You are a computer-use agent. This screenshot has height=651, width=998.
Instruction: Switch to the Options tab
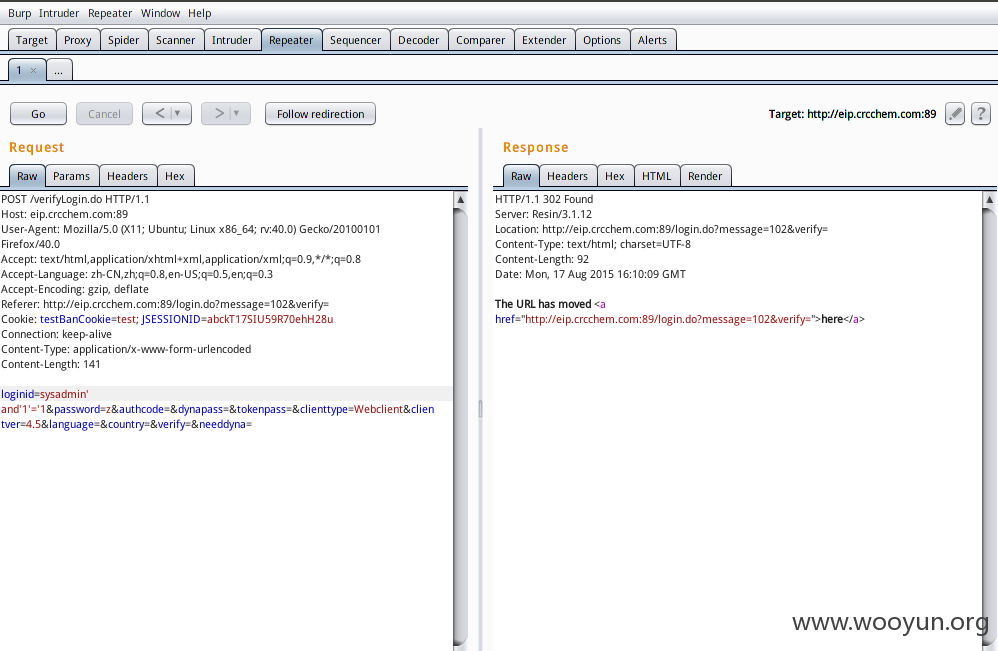[x=602, y=40]
